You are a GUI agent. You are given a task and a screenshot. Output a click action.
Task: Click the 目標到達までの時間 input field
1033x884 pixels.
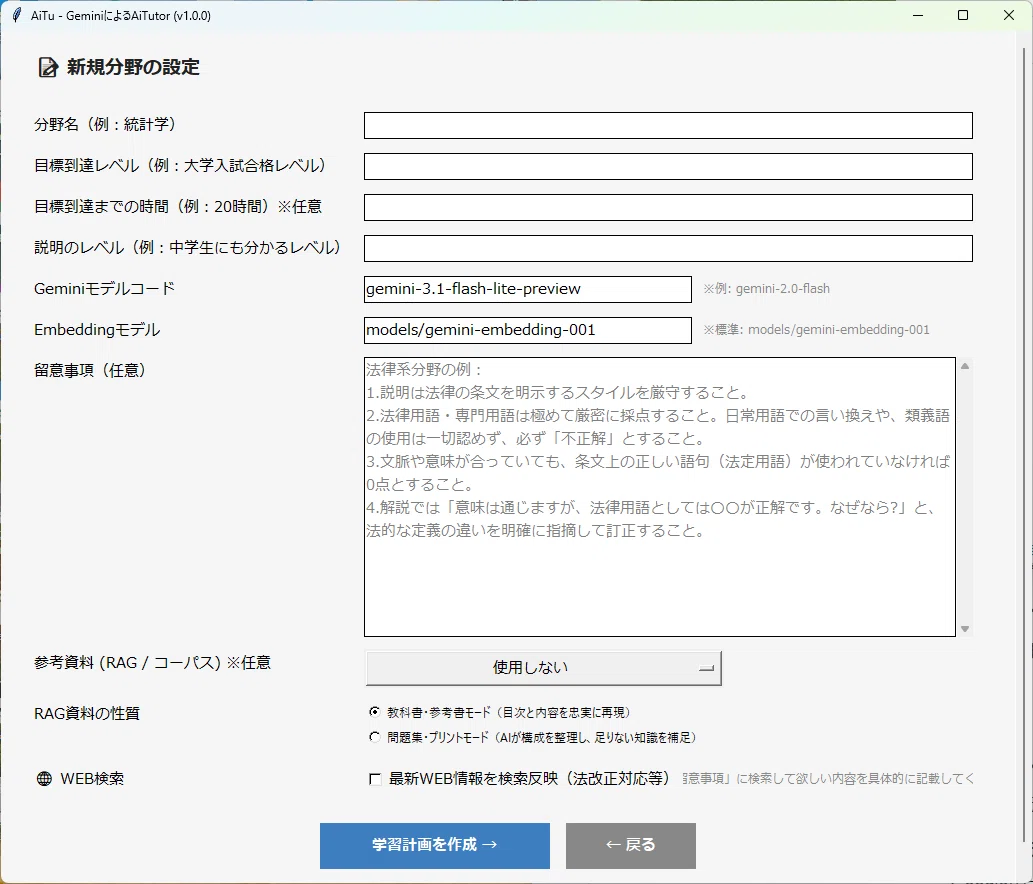[668, 207]
